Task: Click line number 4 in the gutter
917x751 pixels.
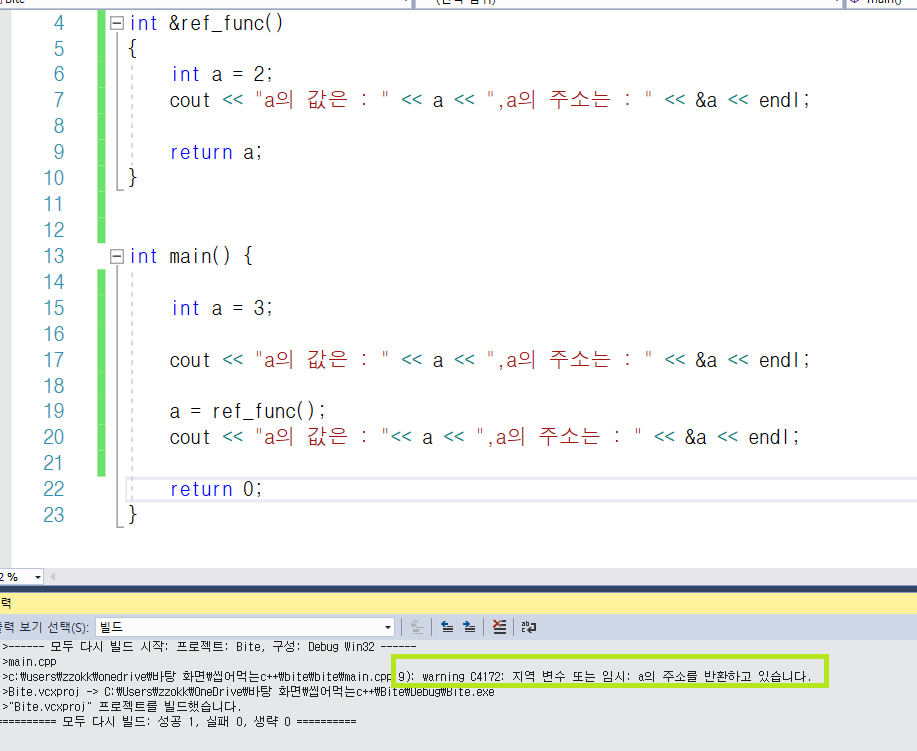Action: click(x=58, y=23)
